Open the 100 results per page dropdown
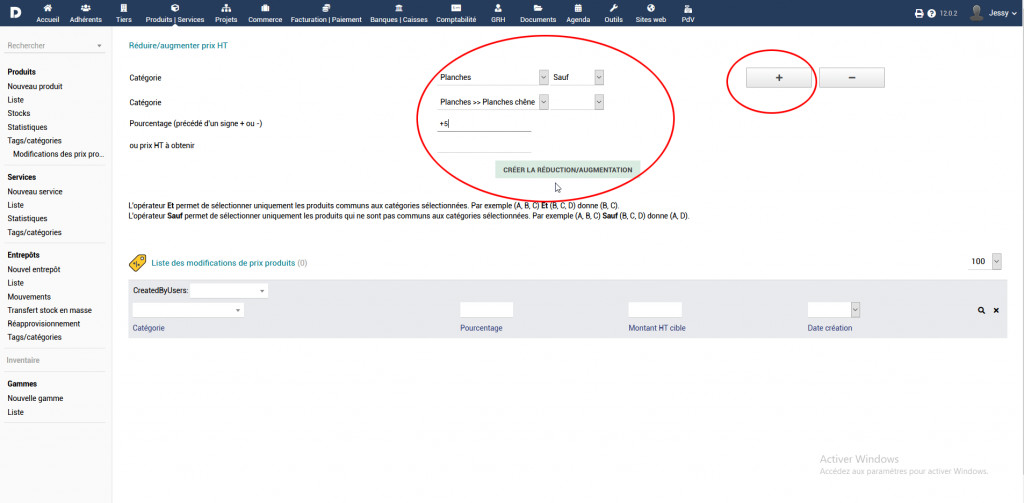 (x=985, y=261)
